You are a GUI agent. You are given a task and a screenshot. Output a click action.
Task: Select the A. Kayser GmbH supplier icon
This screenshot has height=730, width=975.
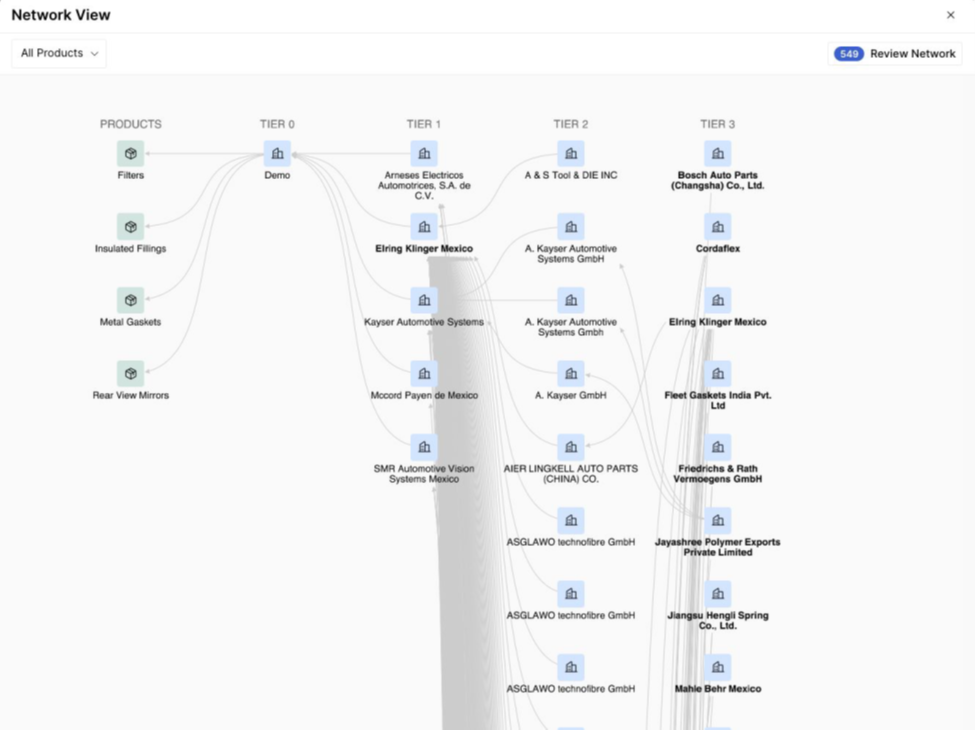click(571, 374)
